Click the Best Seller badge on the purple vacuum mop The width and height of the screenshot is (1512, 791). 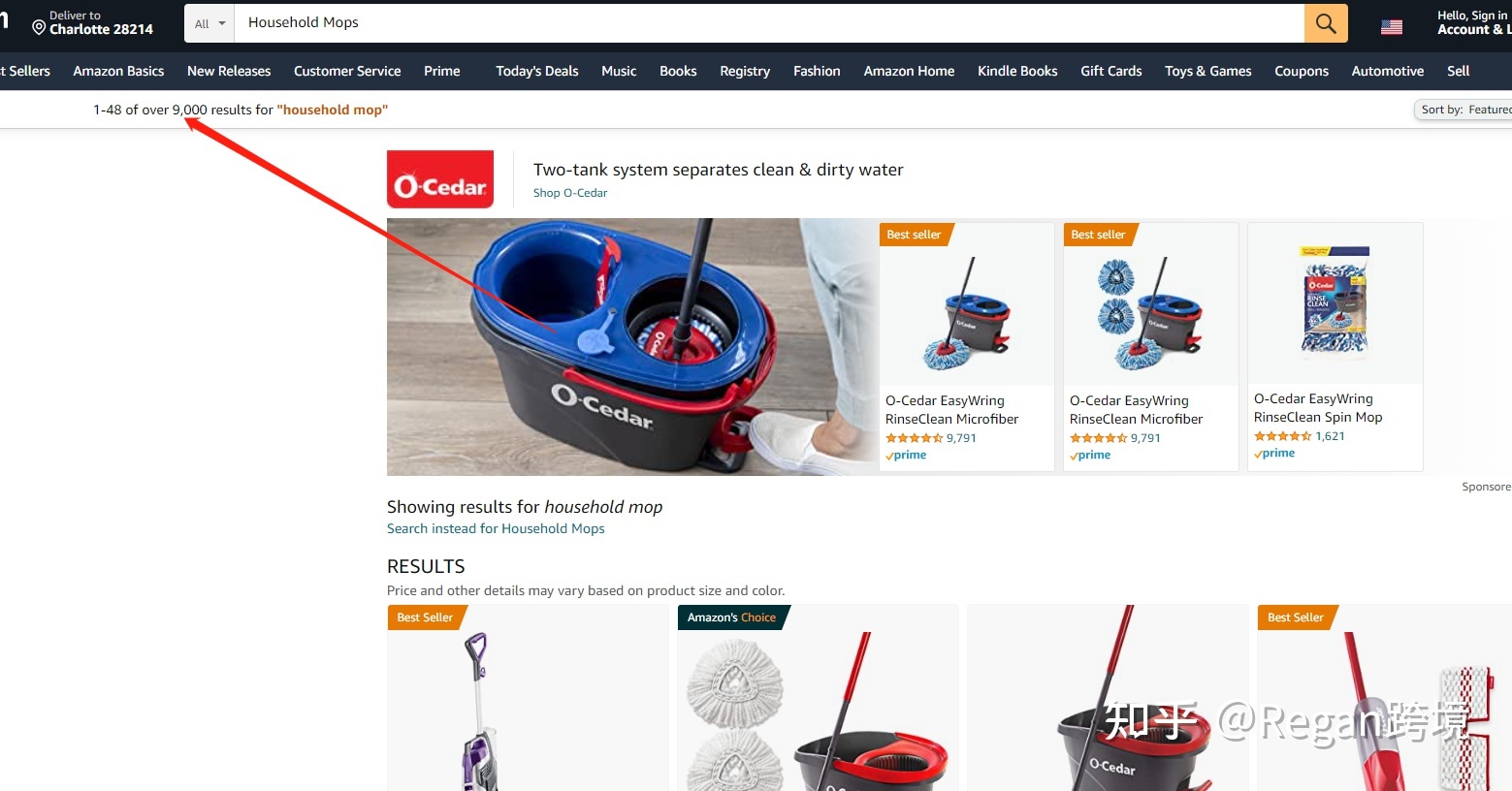(x=426, y=617)
